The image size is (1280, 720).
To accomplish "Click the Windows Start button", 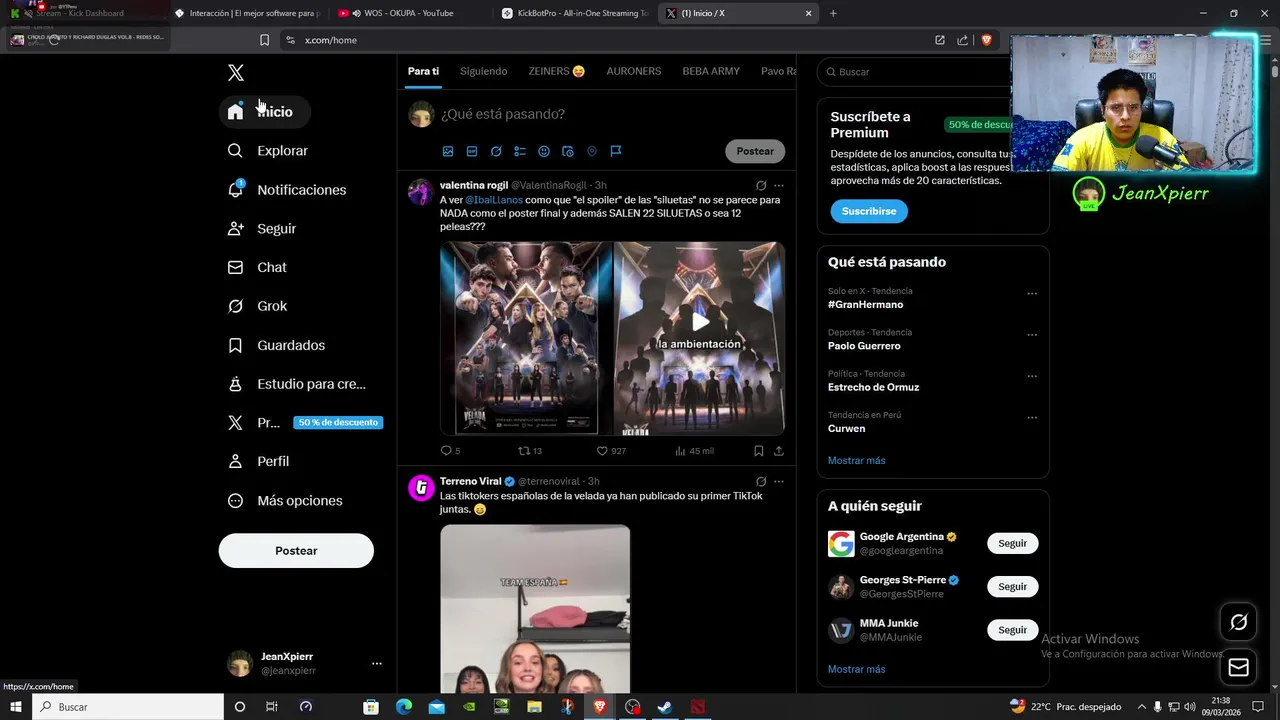I will (16, 707).
